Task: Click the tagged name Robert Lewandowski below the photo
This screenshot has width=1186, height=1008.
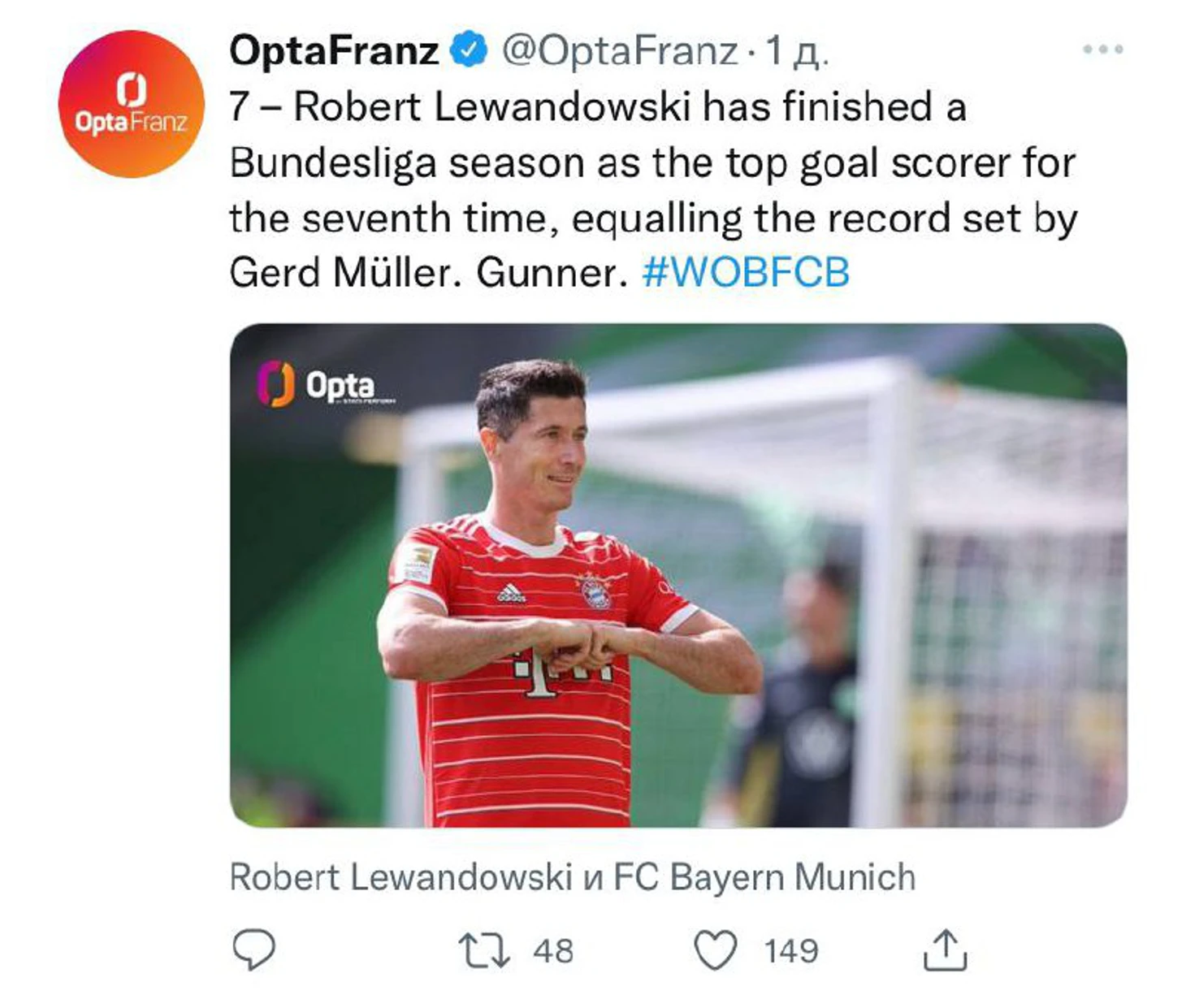Action: click(400, 877)
